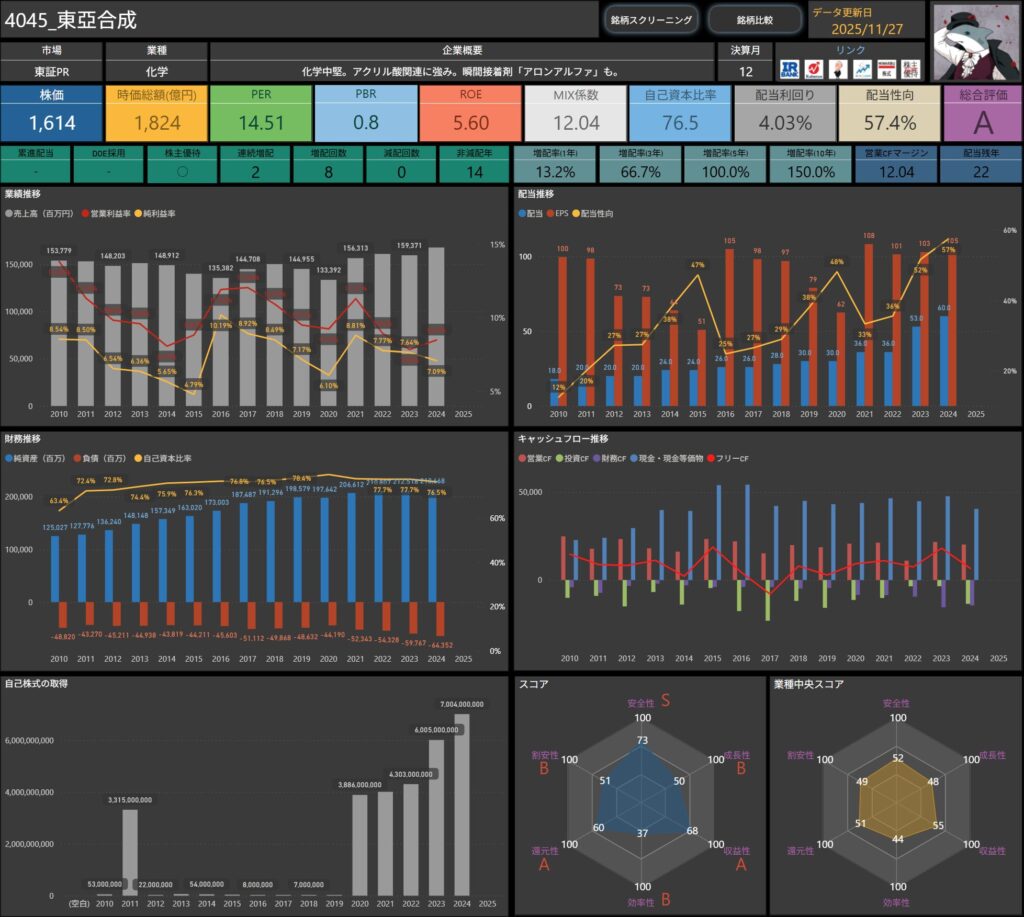Viewport: 1024px width, 917px height.
Task: Click the 売上高 legend marker in 業績推移
Action: click(x=10, y=214)
